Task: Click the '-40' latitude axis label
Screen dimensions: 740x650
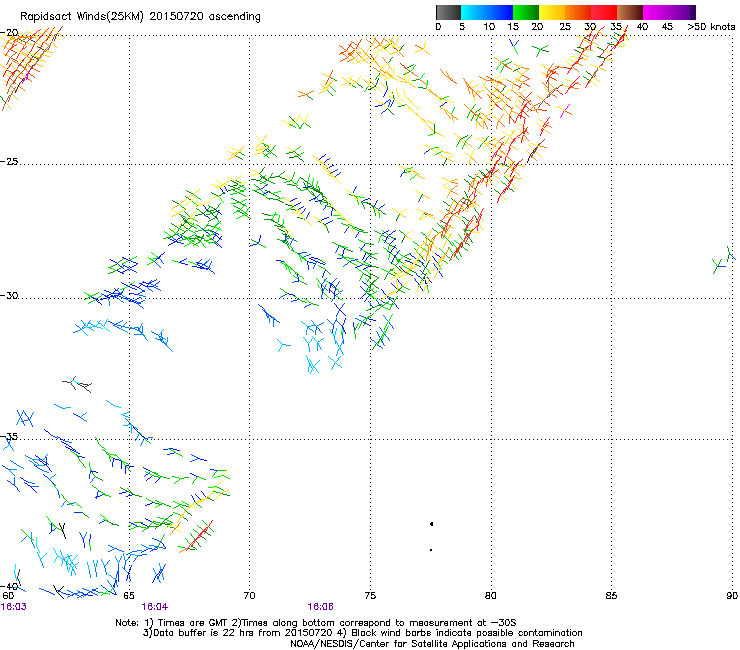Action: pyautogui.click(x=9, y=586)
